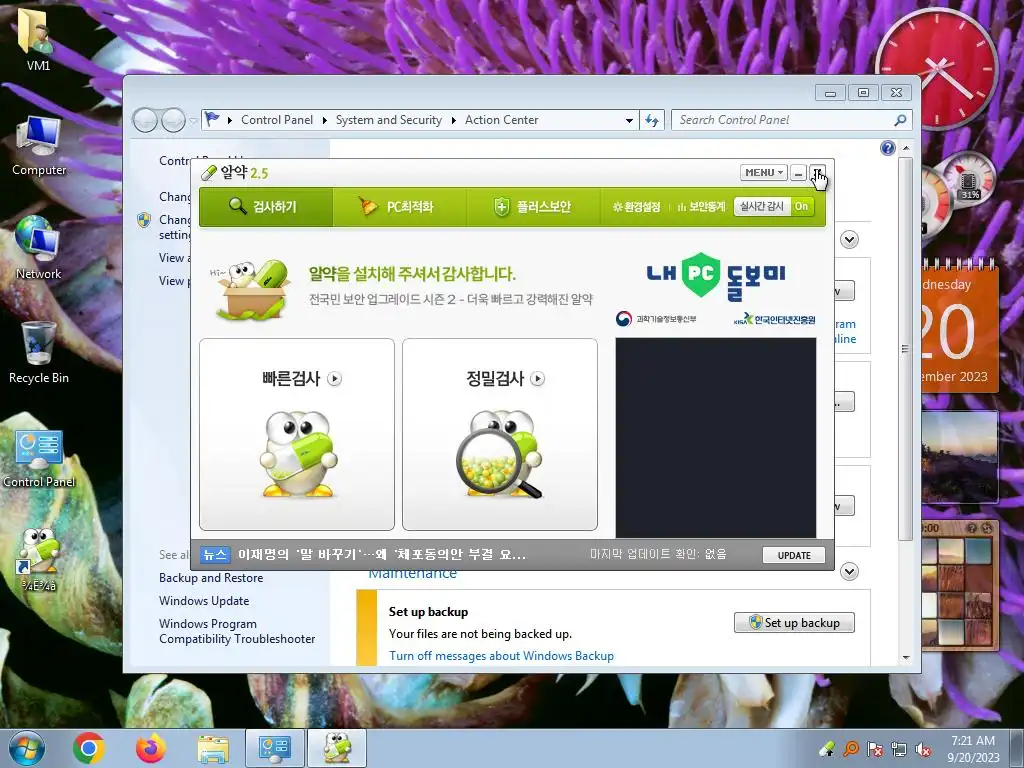Open 보안통계 security statistics
Screen dimensions: 1024x768
(x=701, y=207)
